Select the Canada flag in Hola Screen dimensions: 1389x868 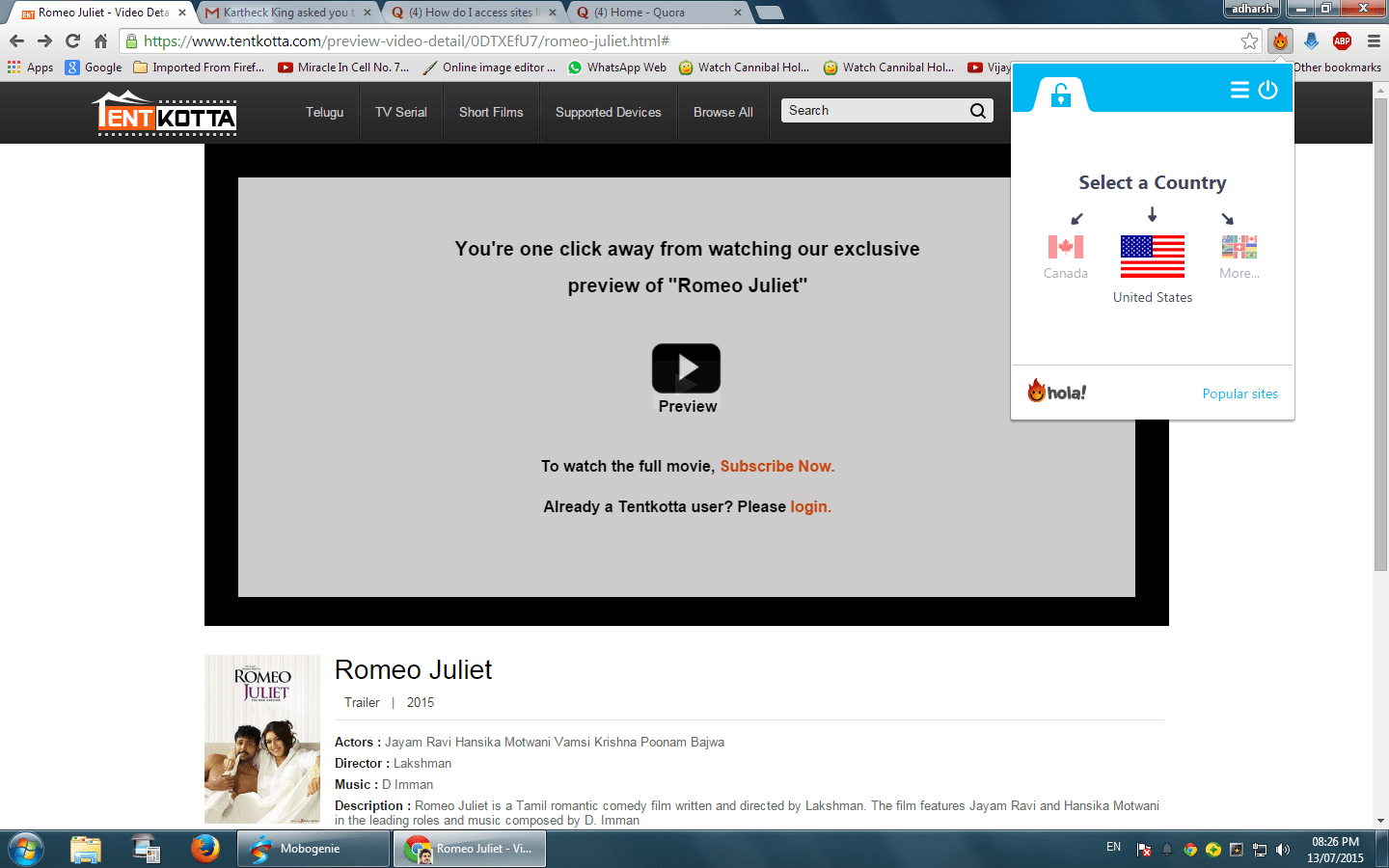point(1066,247)
